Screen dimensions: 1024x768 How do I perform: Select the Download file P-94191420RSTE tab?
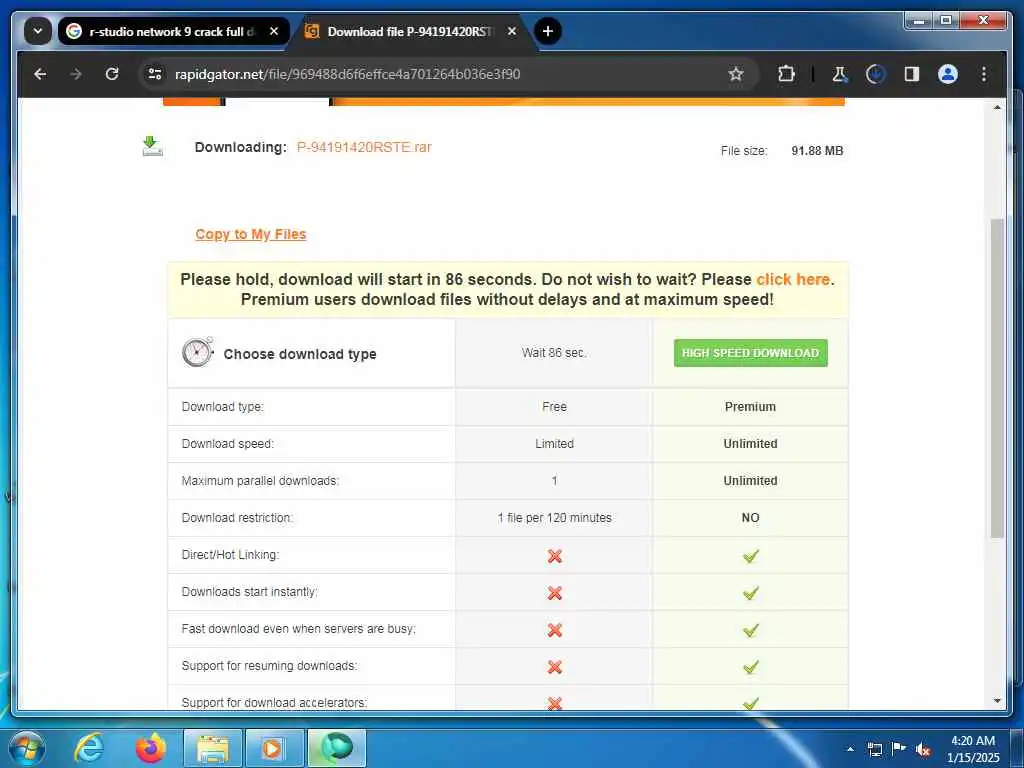coord(411,31)
